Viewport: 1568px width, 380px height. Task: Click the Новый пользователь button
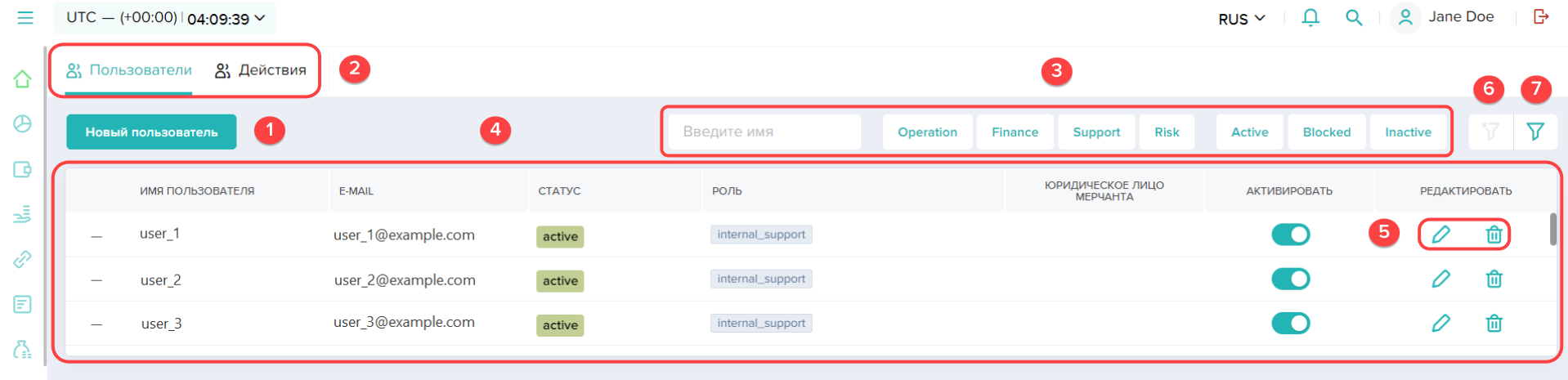pos(151,132)
